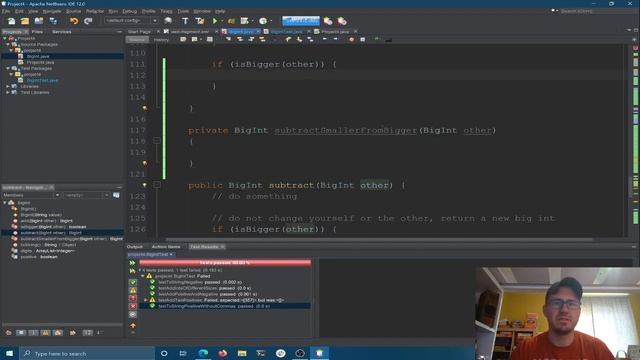Screen dimensions: 640x360
Task: Switch editor to History view
Action: pyautogui.click(x=161, y=40)
